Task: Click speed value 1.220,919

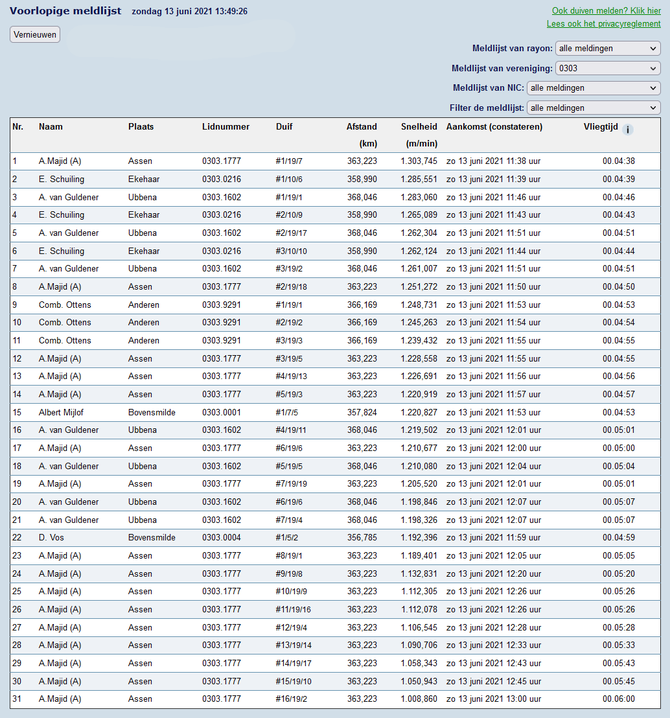Action: [x=419, y=394]
